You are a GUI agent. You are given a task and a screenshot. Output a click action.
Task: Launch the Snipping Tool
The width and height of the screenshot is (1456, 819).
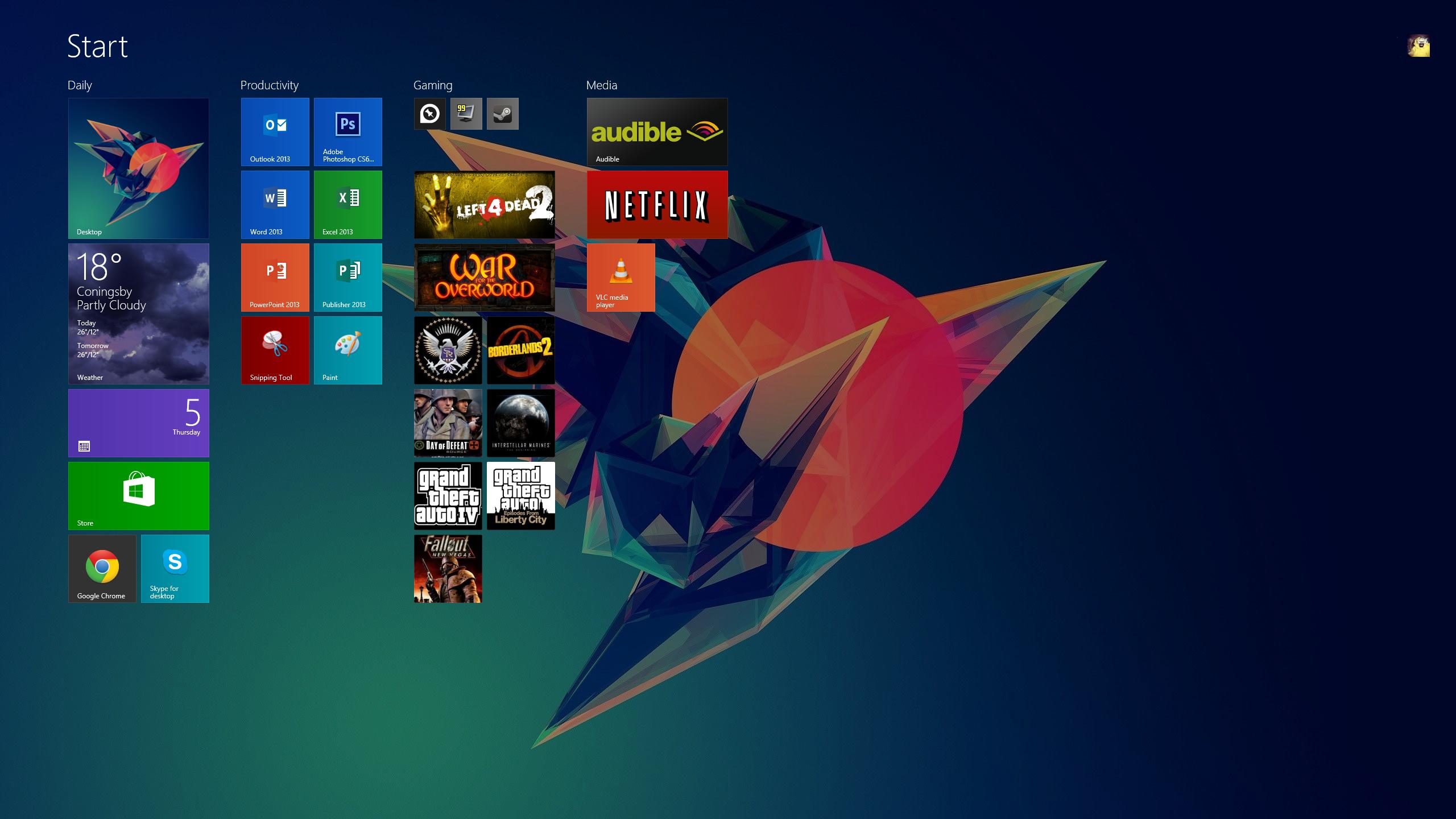click(275, 350)
